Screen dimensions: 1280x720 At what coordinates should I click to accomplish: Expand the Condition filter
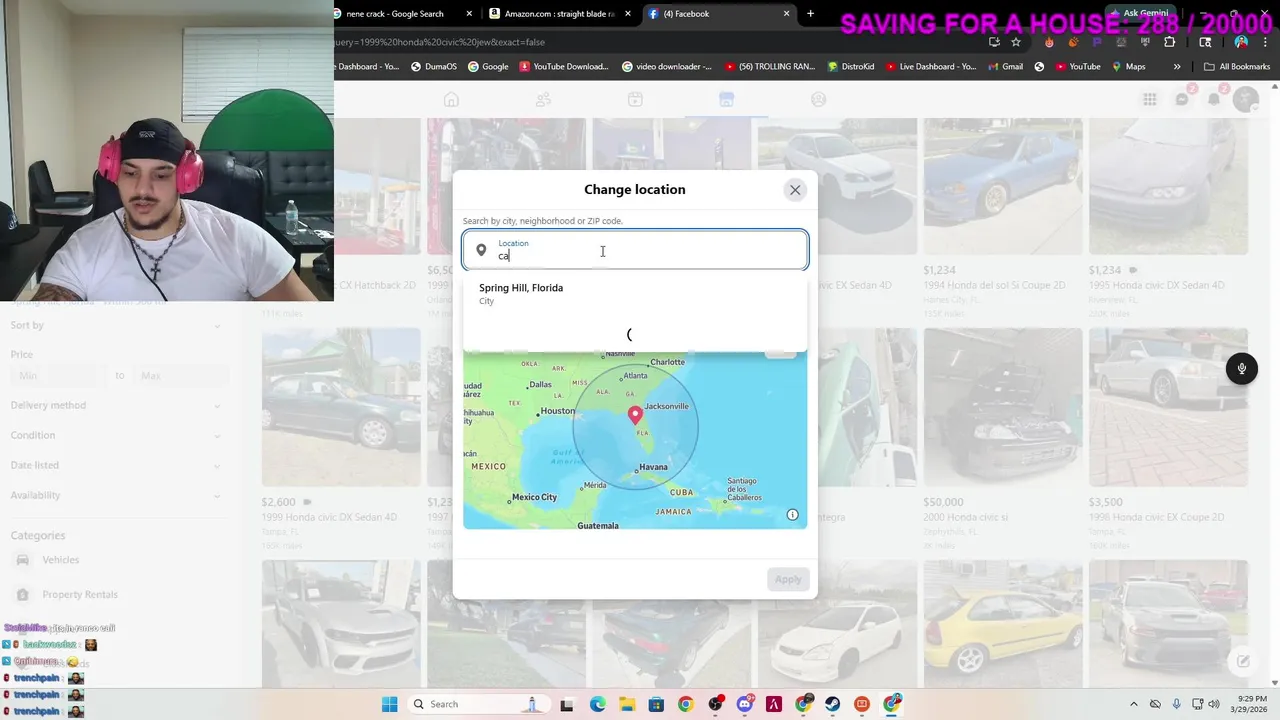(x=115, y=435)
